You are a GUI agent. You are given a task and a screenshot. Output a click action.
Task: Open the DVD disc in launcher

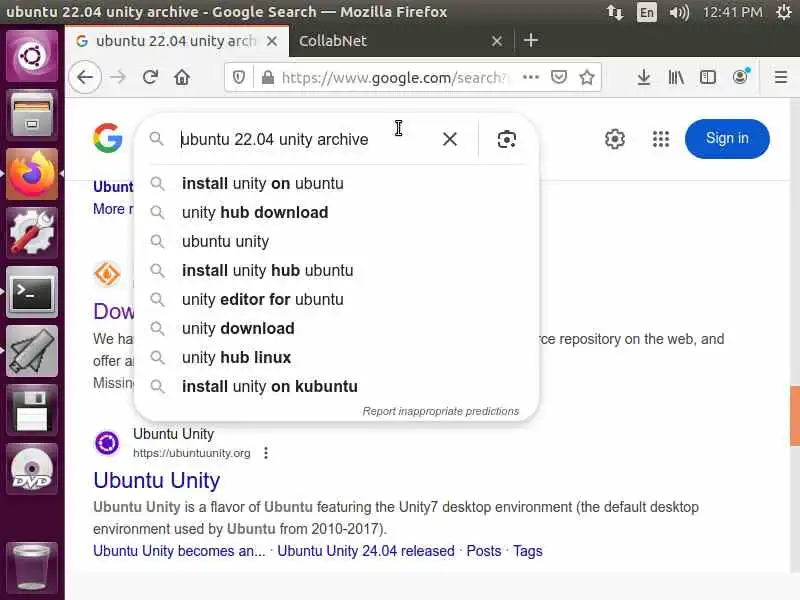(32, 469)
